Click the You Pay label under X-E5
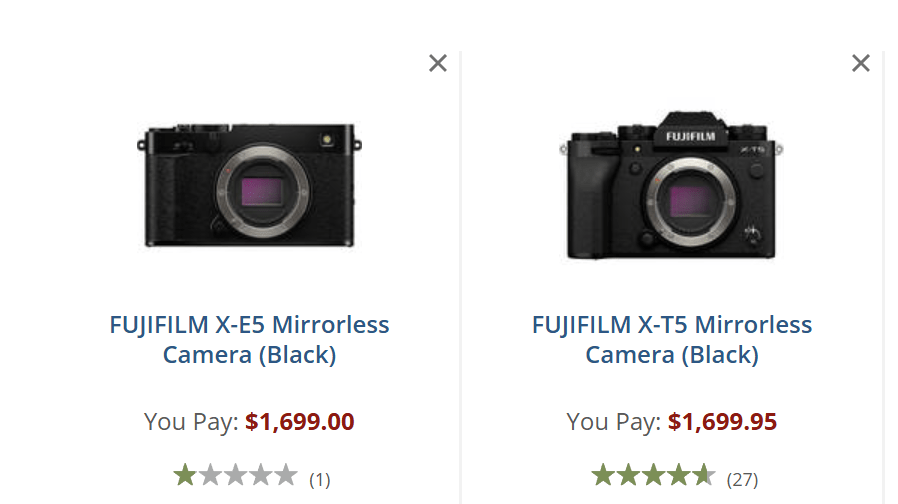Screen dimensions: 898x504 (x=191, y=422)
